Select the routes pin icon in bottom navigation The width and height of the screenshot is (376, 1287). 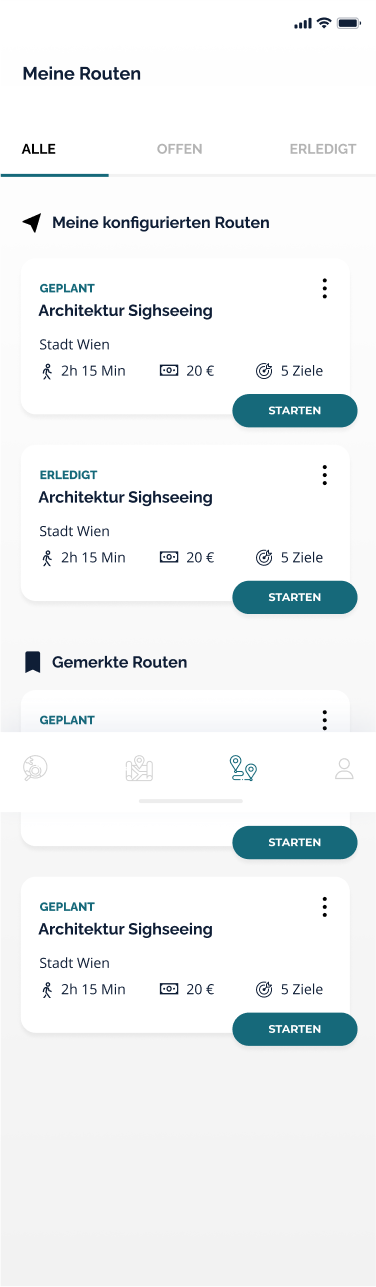[243, 768]
